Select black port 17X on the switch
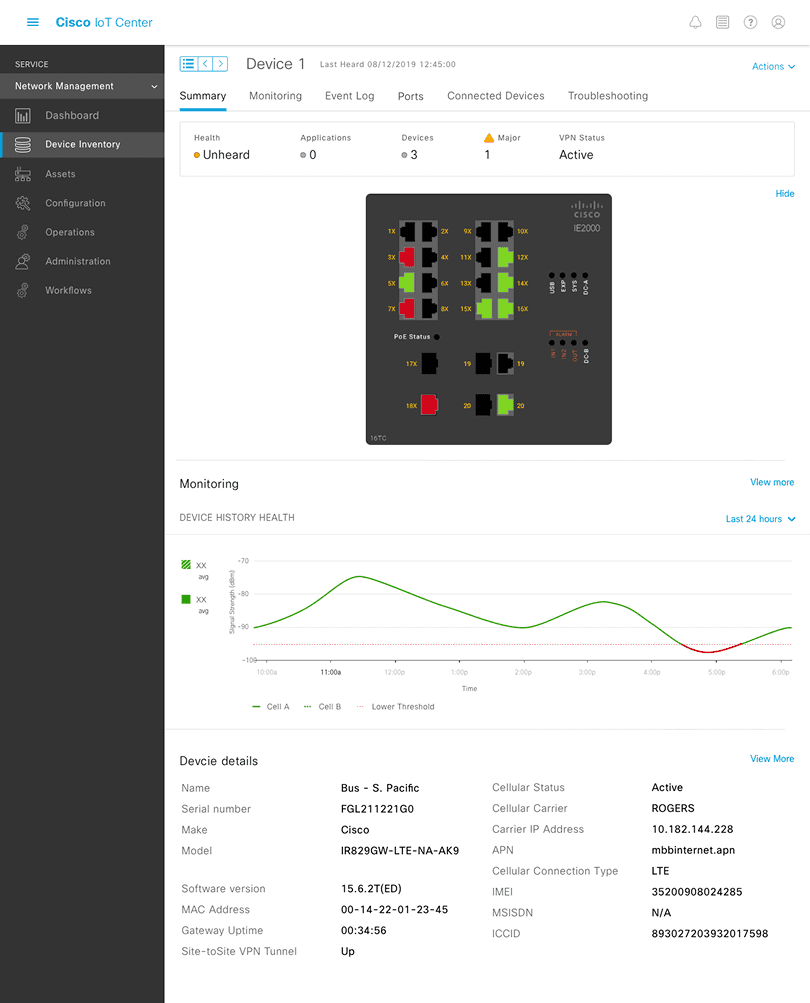Screen dimensions: 810x1003 429,363
